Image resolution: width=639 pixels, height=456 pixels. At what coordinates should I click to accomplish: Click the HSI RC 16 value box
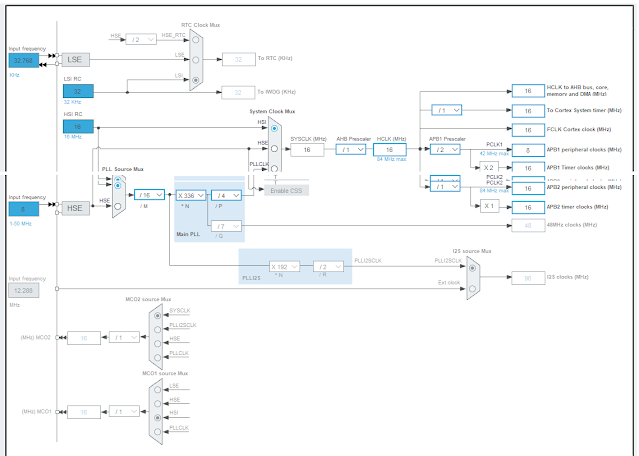78,126
